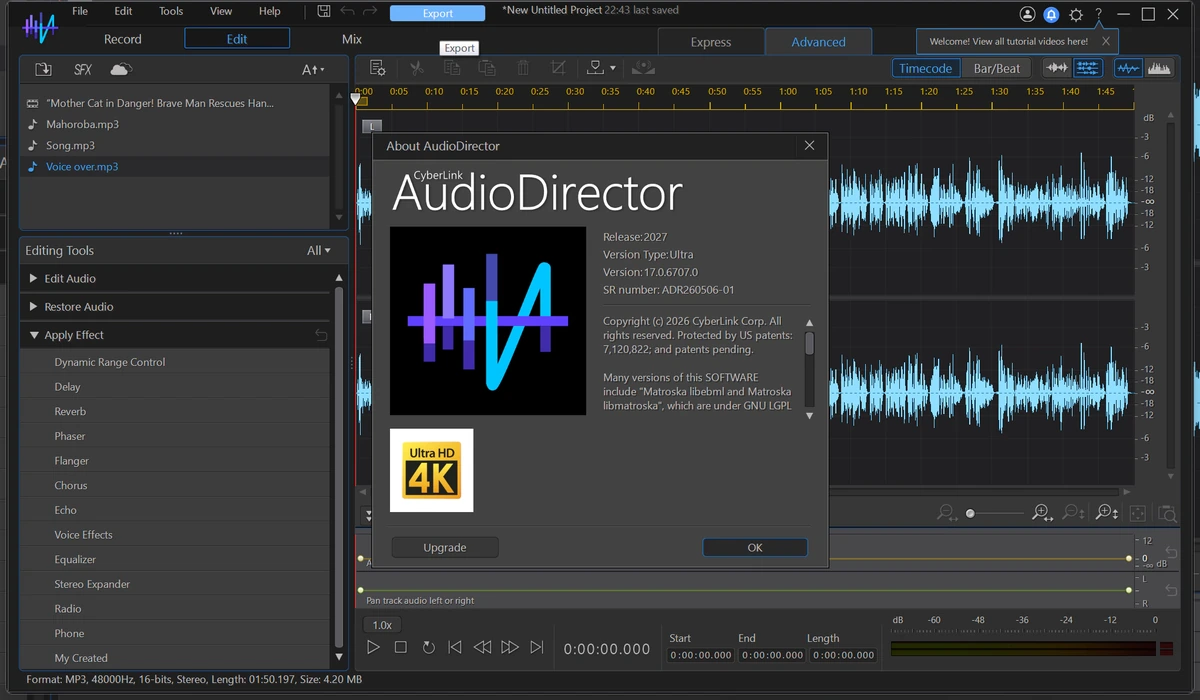The width and height of the screenshot is (1200, 700).
Task: Open the dropdown arrow beside marker stamp
Action: (x=613, y=68)
